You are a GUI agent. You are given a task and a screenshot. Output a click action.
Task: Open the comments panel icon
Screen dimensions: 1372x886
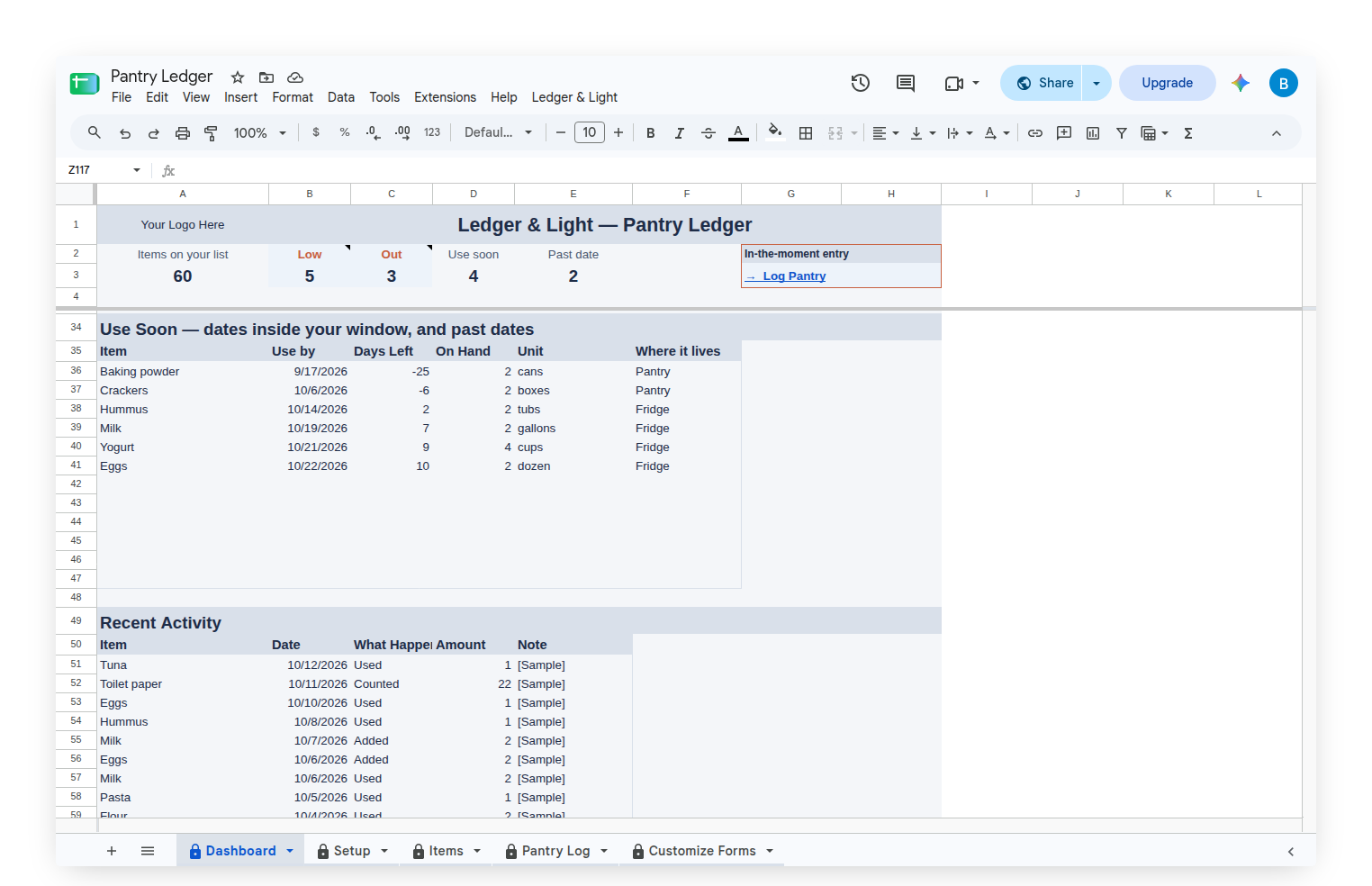pos(906,83)
